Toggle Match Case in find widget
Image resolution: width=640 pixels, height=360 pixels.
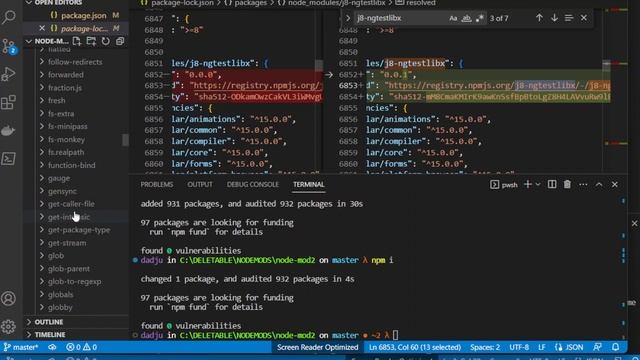(x=453, y=18)
